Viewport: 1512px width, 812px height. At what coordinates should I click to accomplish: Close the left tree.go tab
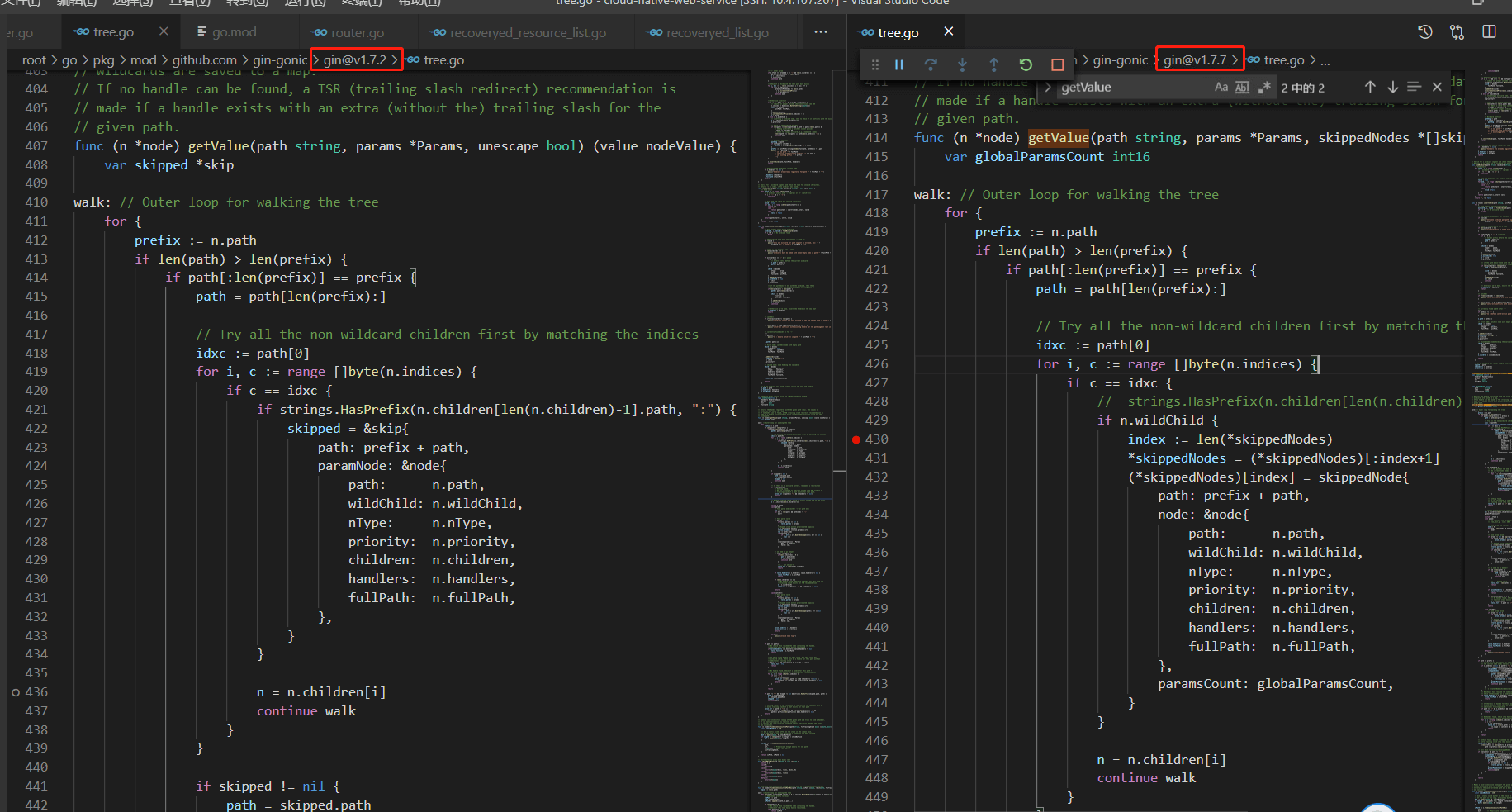tap(164, 31)
